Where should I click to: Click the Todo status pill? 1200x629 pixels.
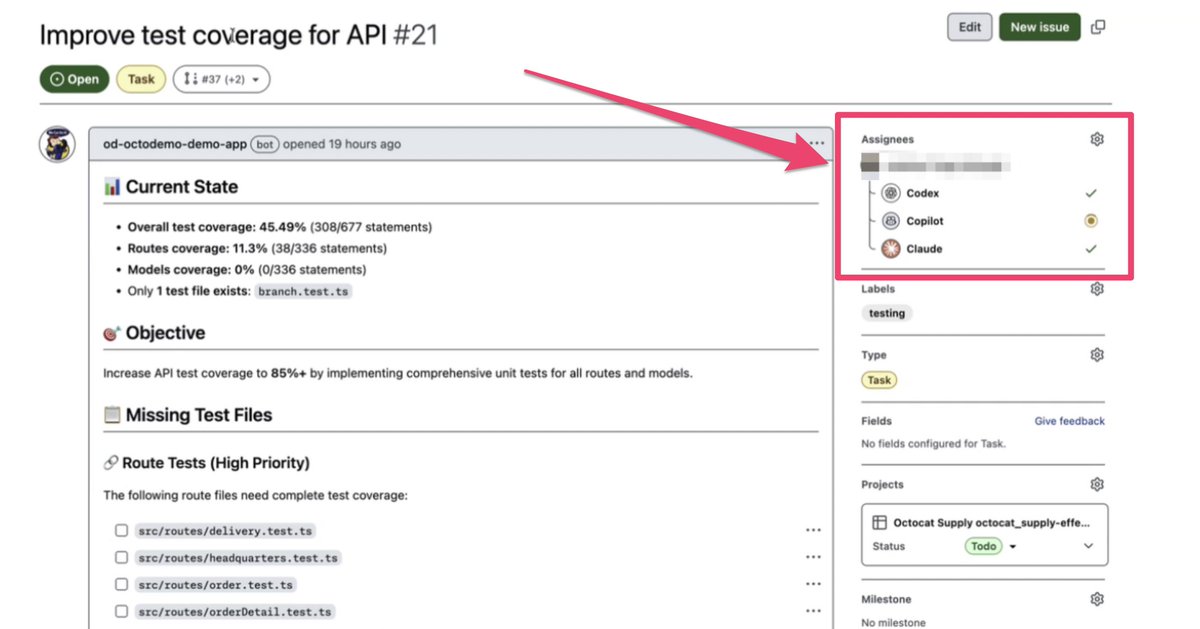tap(983, 547)
